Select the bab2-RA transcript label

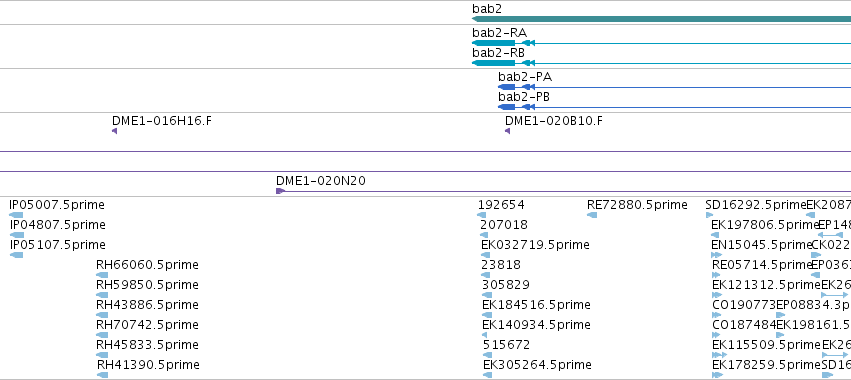(499, 33)
